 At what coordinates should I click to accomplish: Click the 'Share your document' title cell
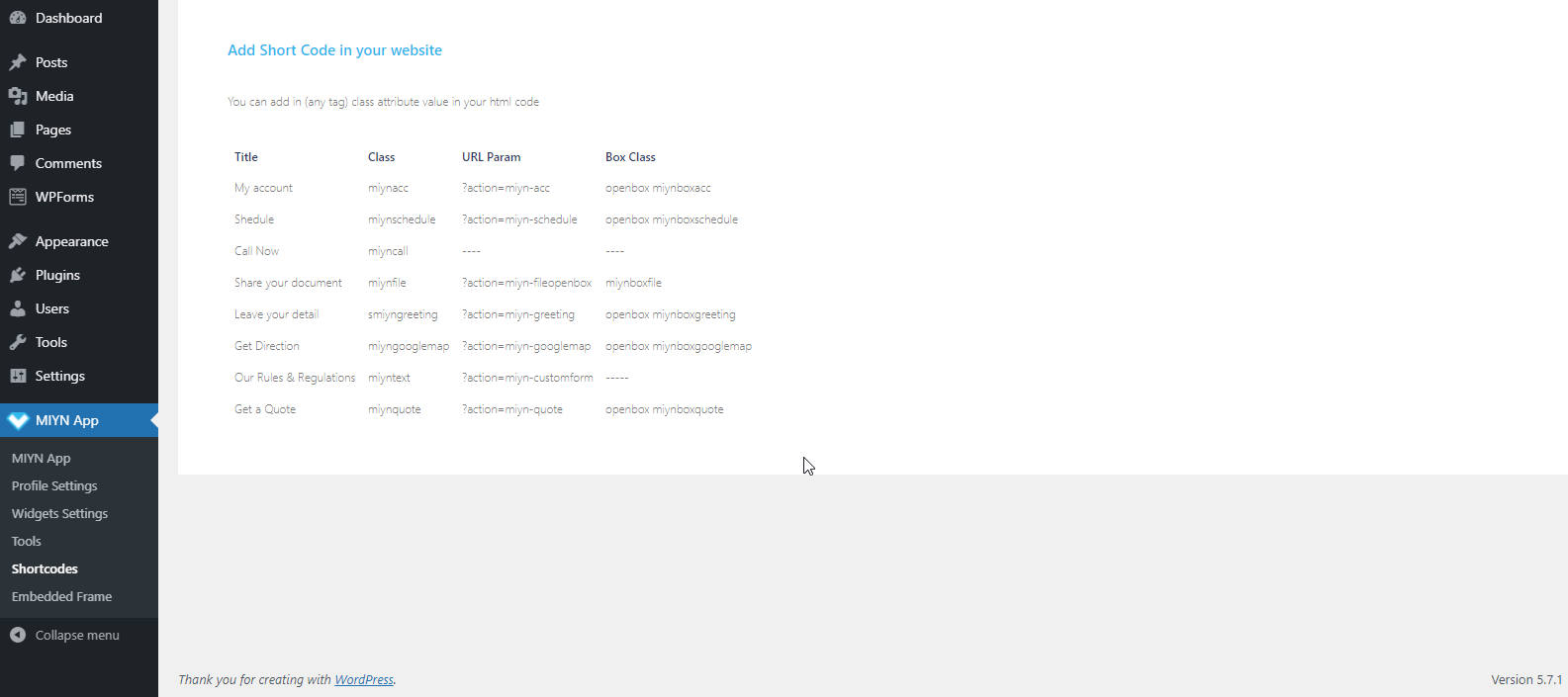(x=288, y=283)
